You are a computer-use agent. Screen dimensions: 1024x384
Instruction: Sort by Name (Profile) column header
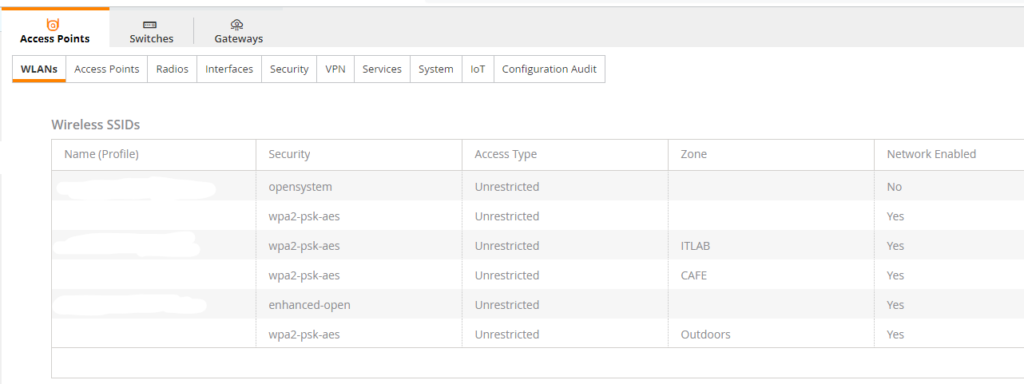[101, 154]
